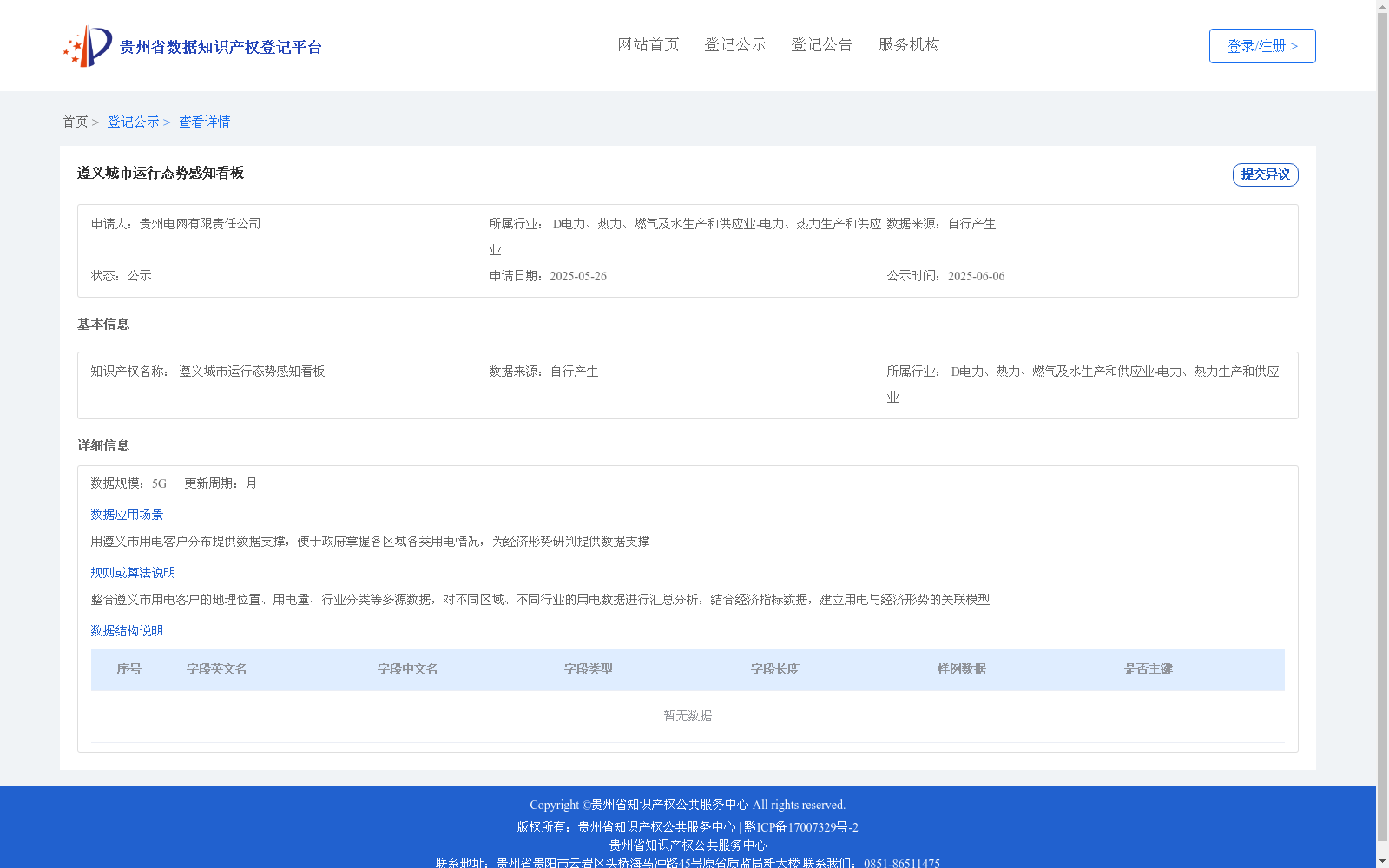
Task: Click the 暂无数据 empty table message
Action: [x=688, y=716]
